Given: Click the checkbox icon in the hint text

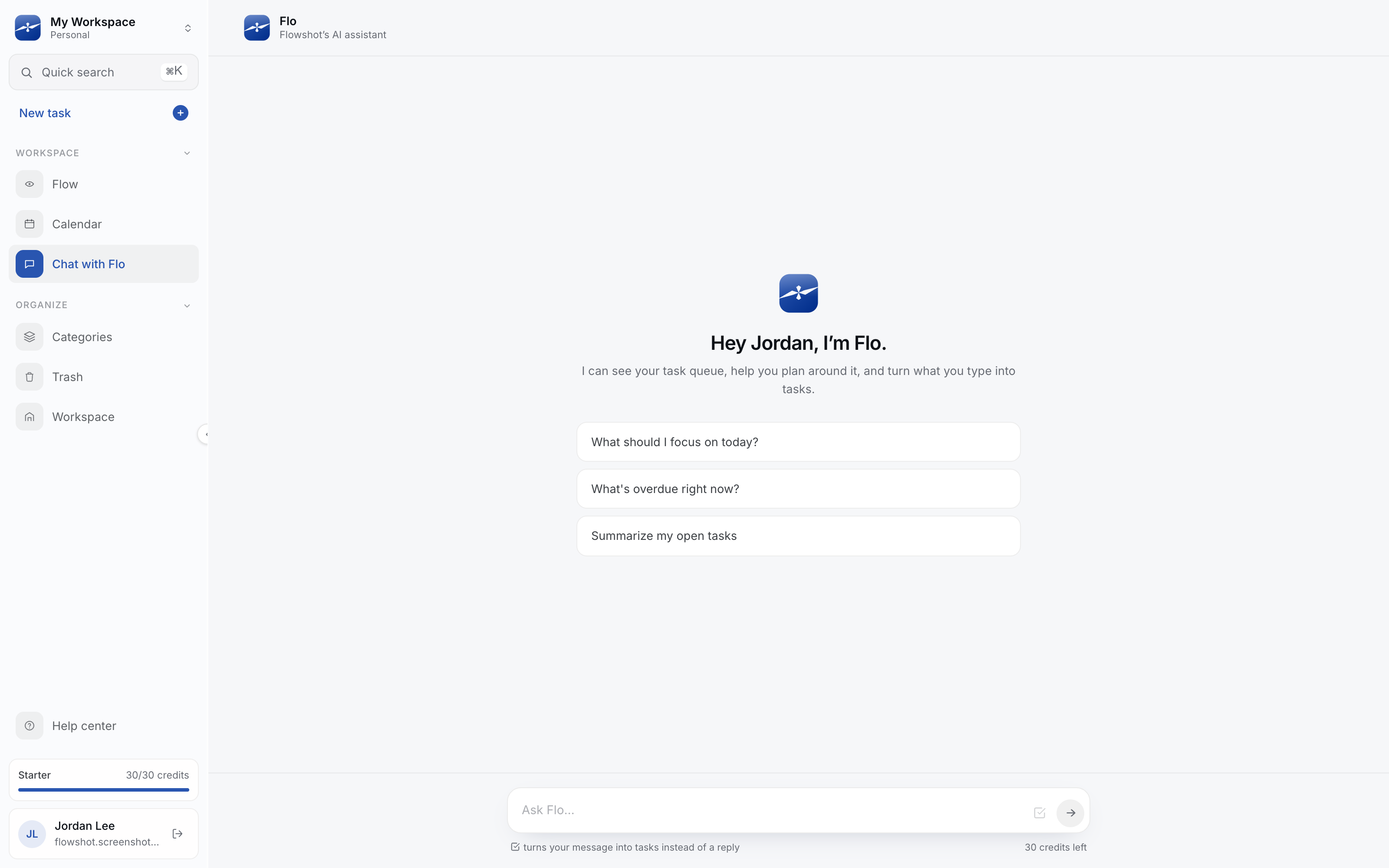Looking at the screenshot, I should click(515, 847).
